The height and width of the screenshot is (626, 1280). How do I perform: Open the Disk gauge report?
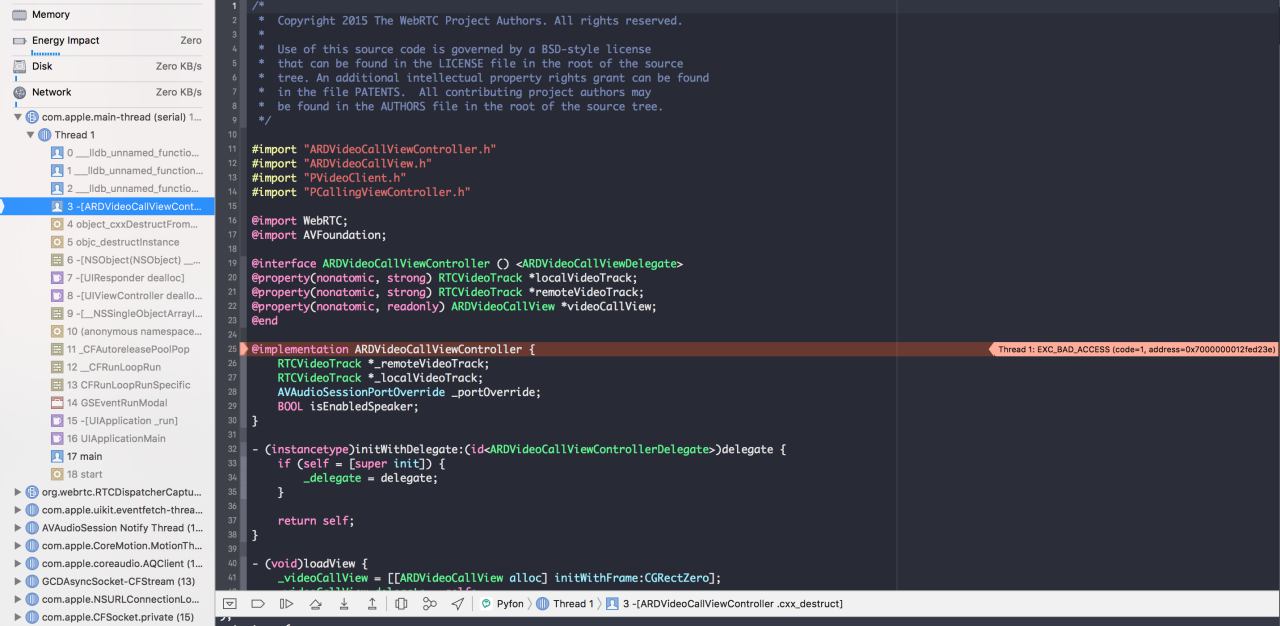pyautogui.click(x=107, y=66)
